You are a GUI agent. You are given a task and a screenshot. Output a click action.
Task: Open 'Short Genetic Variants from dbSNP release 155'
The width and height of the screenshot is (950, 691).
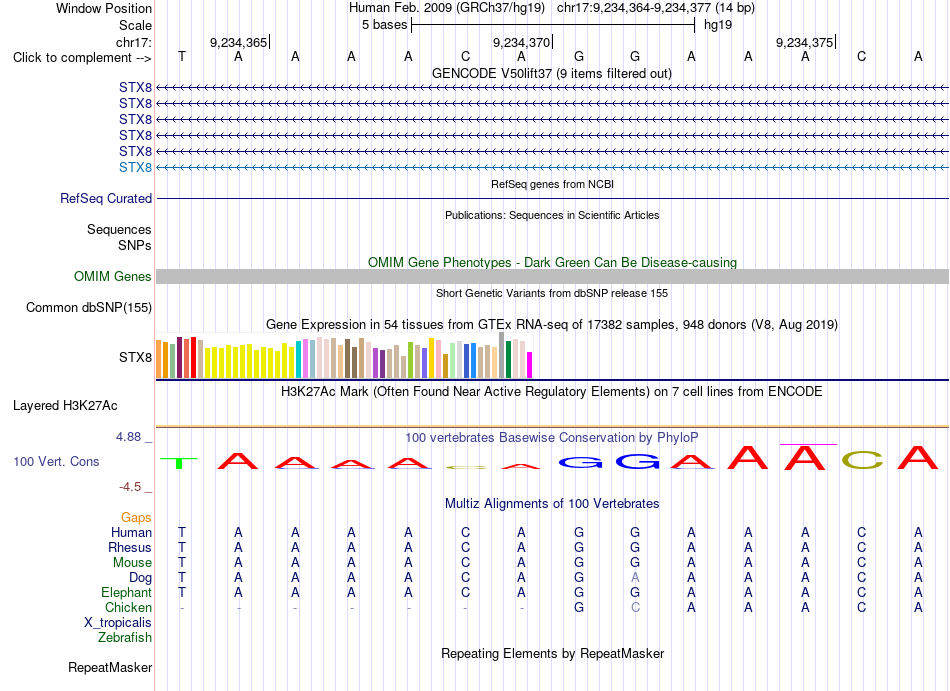(552, 293)
